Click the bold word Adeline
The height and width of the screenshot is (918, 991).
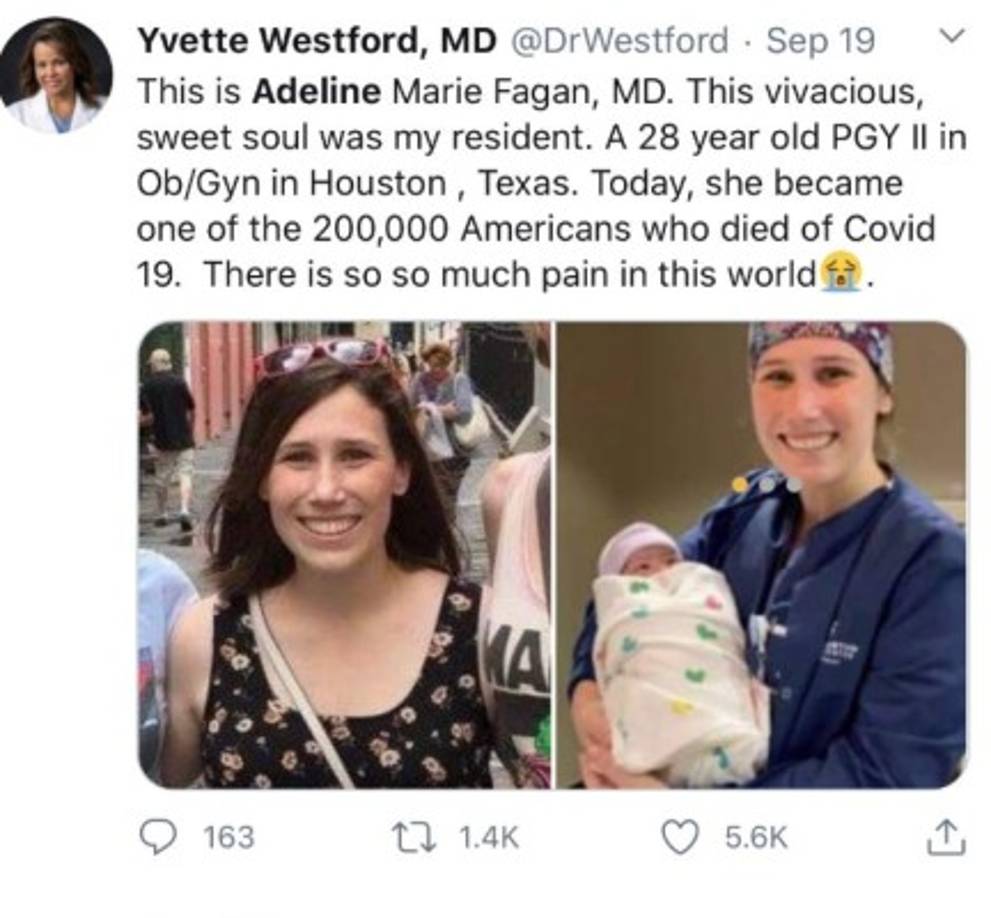click(316, 92)
